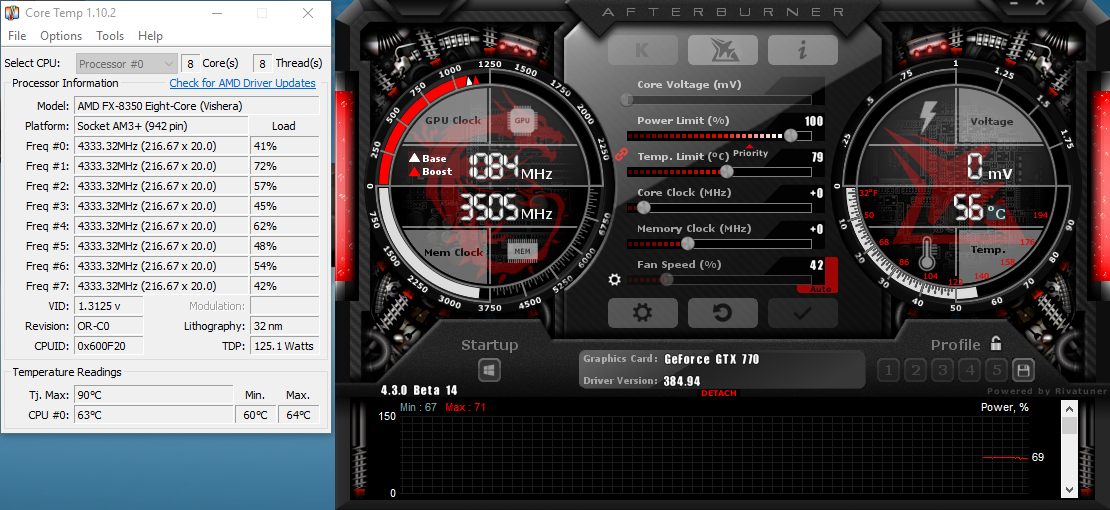
Task: Click the MSI dragon wing logo button
Action: [x=723, y=50]
